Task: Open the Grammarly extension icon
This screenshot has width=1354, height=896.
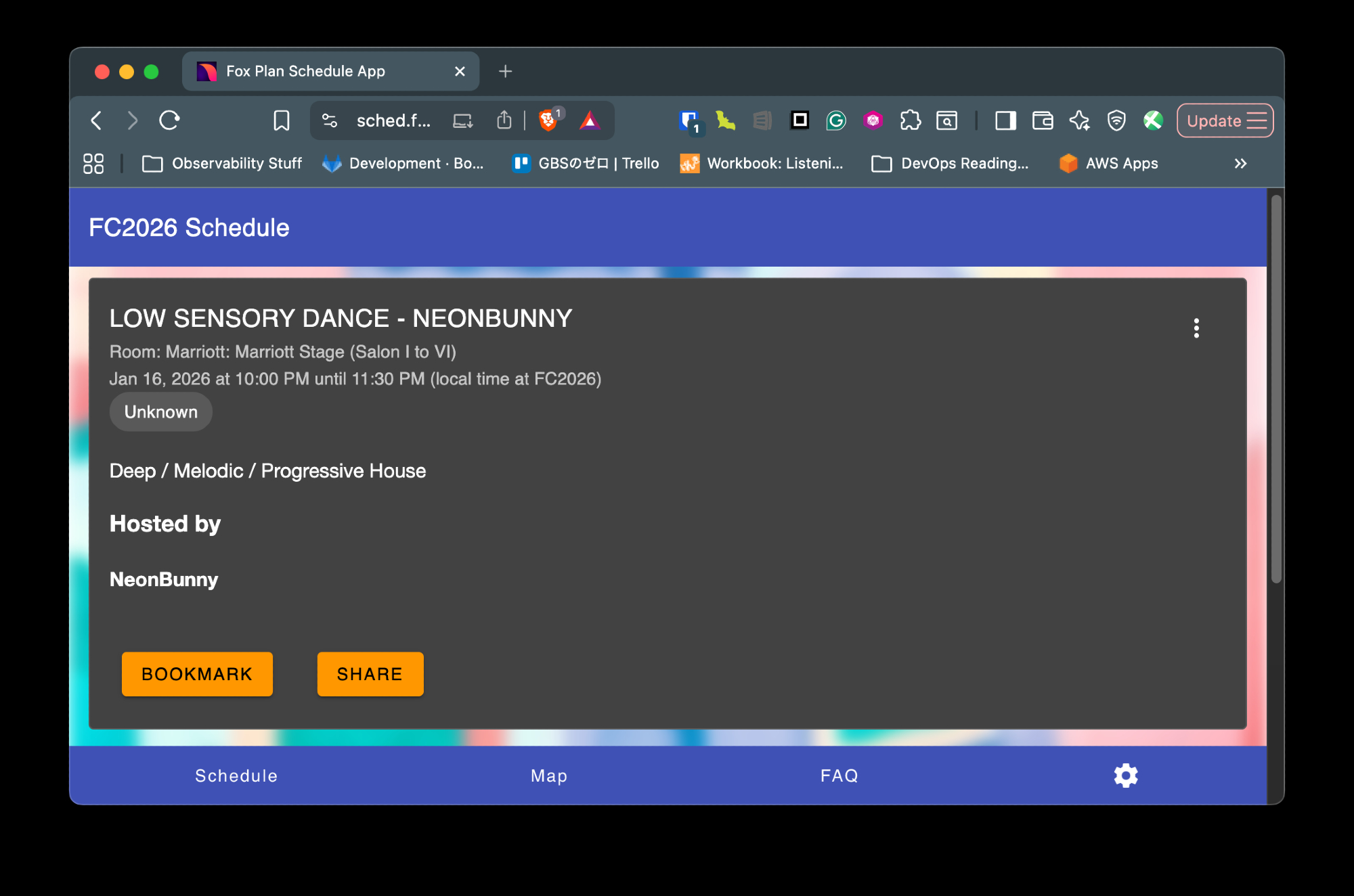Action: pos(836,120)
